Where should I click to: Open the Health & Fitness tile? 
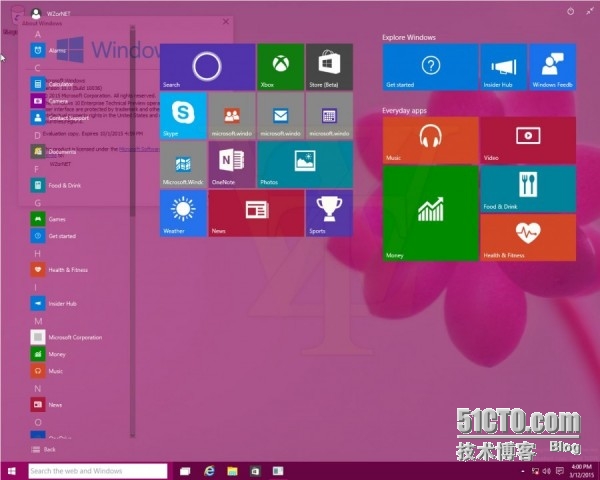point(528,237)
